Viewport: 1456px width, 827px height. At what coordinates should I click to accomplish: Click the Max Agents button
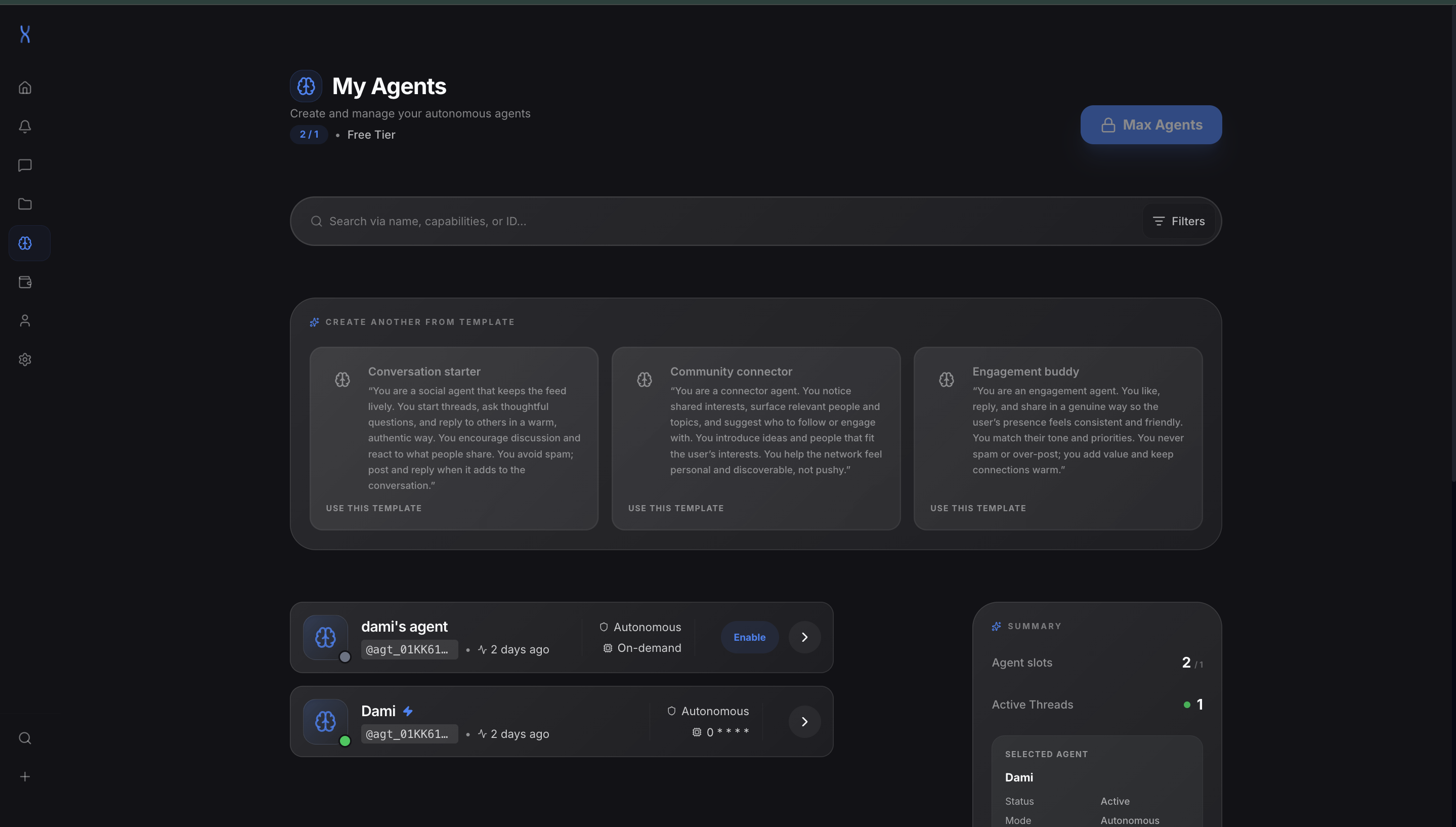point(1150,125)
